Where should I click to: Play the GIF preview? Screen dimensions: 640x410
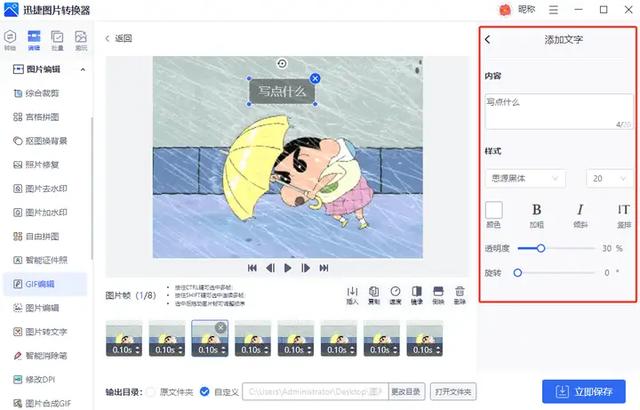pyautogui.click(x=288, y=268)
